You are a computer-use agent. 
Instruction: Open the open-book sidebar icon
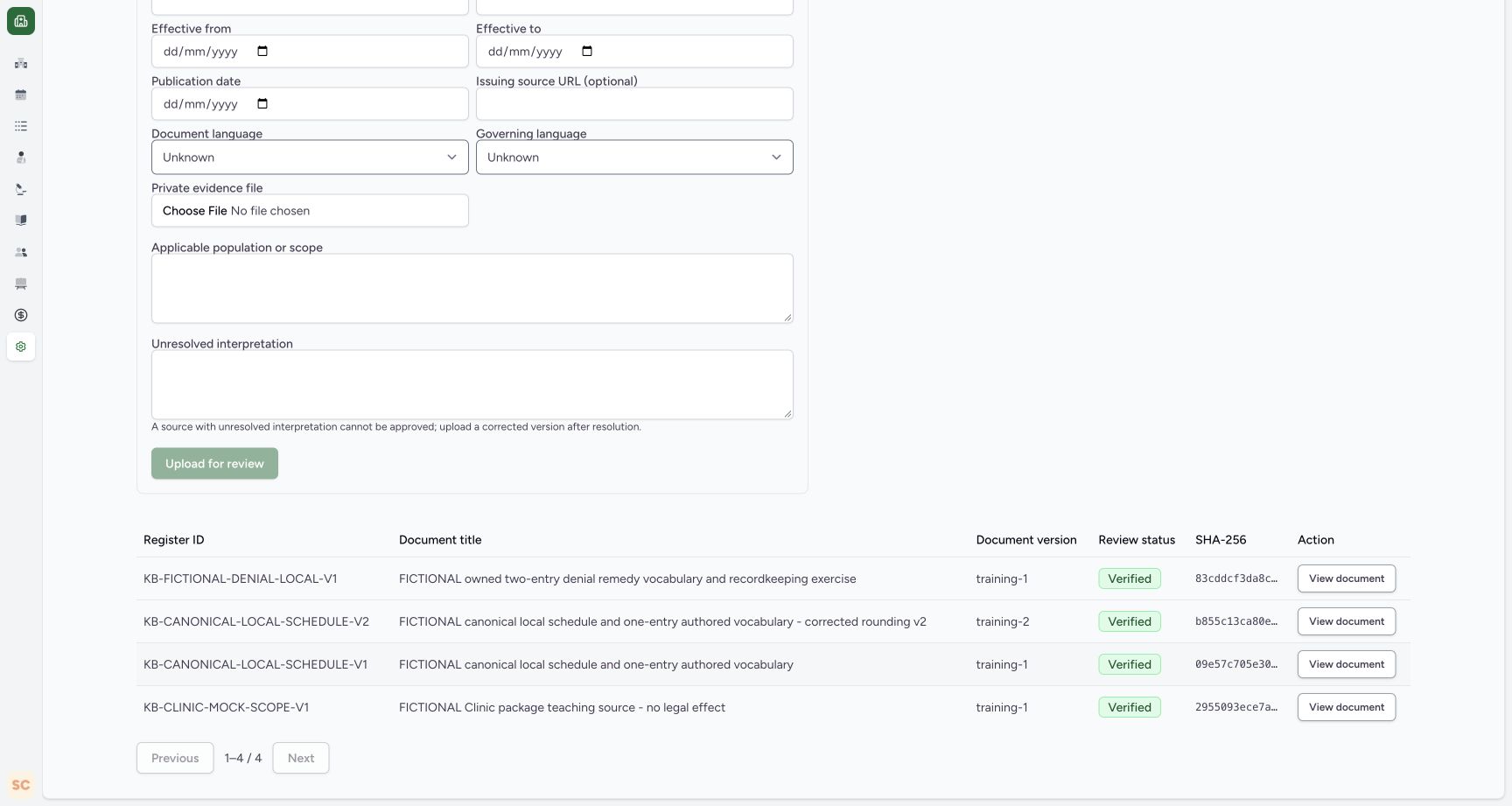[x=21, y=221]
